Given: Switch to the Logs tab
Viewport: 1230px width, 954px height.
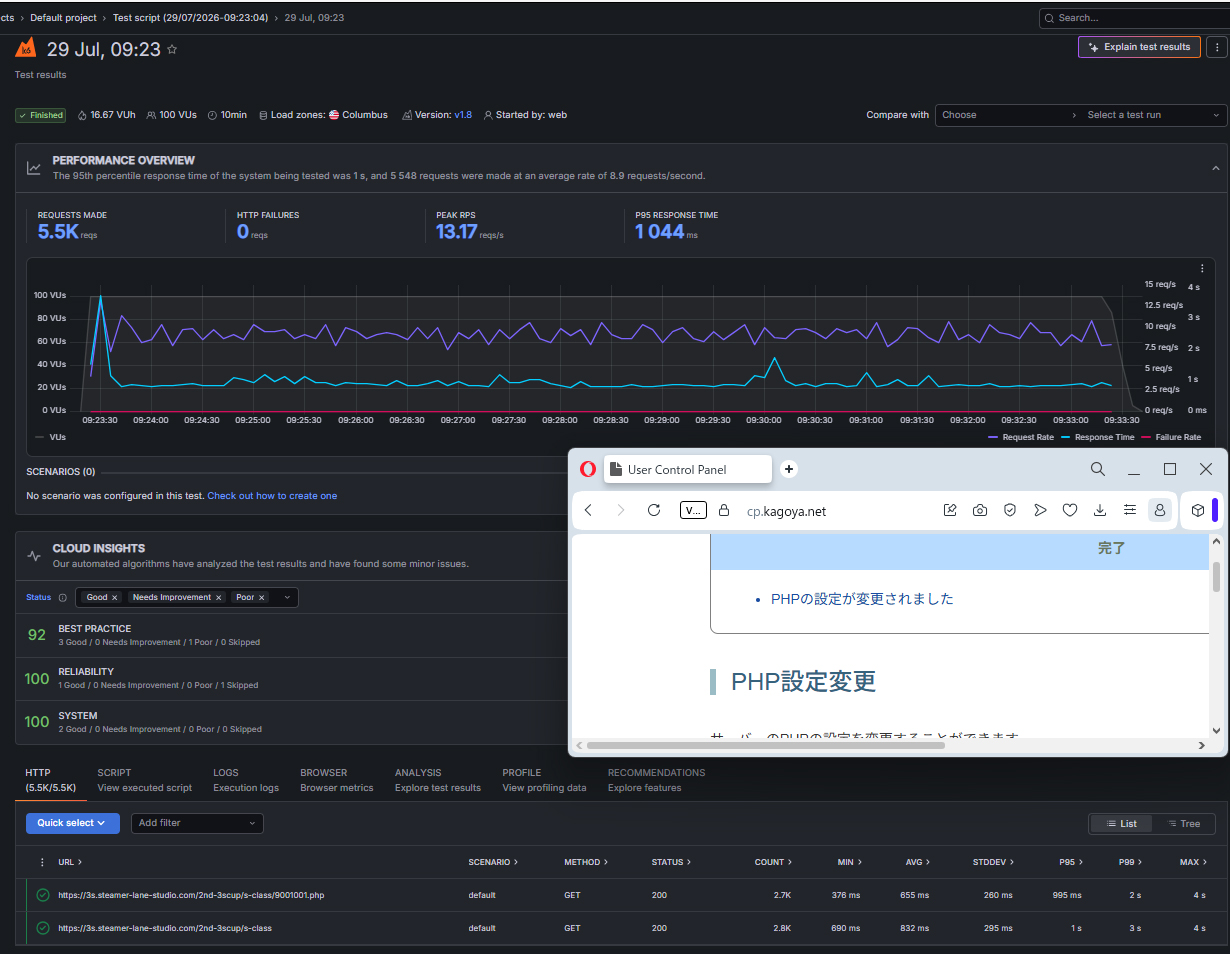Looking at the screenshot, I should (x=246, y=780).
